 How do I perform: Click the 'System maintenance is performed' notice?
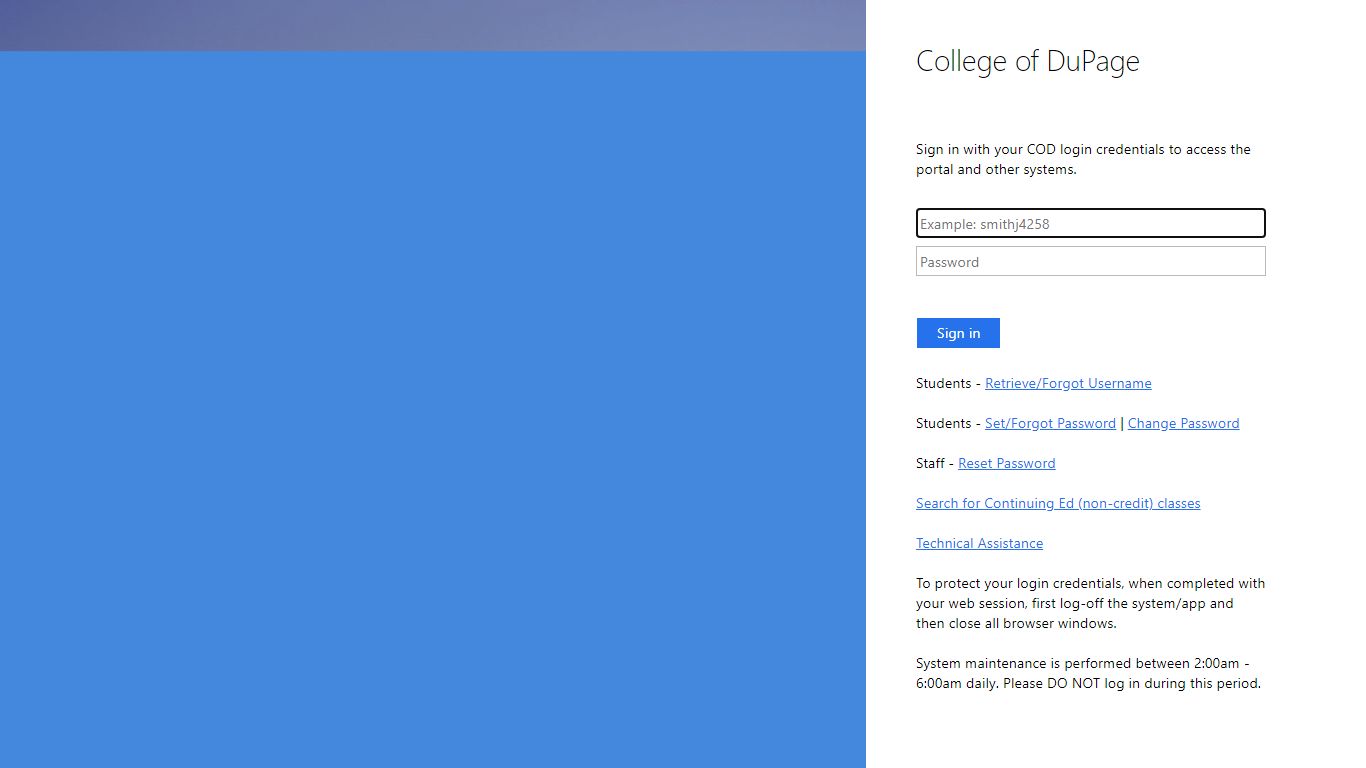tap(1088, 673)
